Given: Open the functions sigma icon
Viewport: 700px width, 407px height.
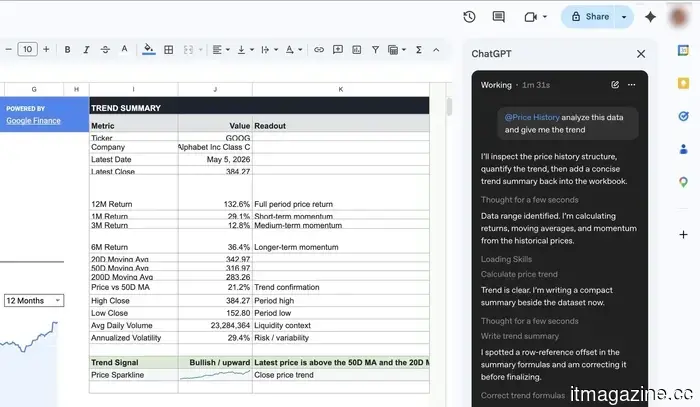Looking at the screenshot, I should (419, 50).
